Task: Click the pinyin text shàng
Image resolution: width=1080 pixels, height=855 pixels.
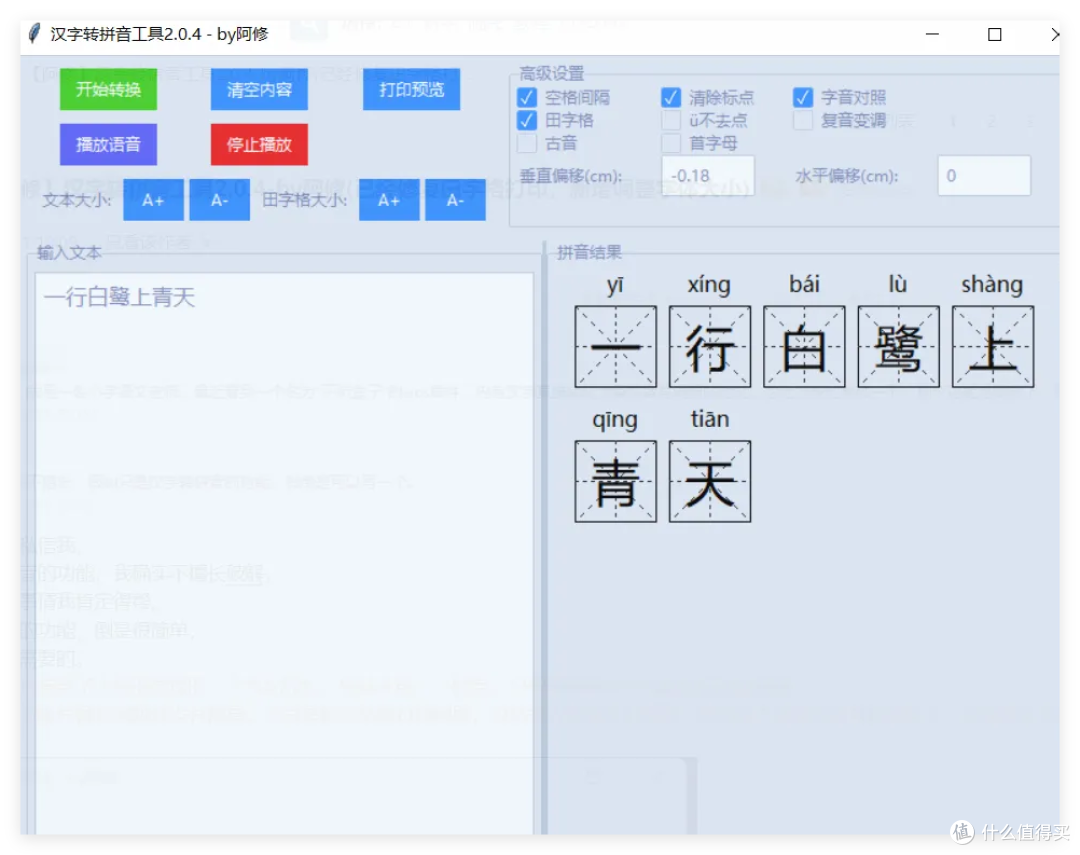Action: (992, 285)
